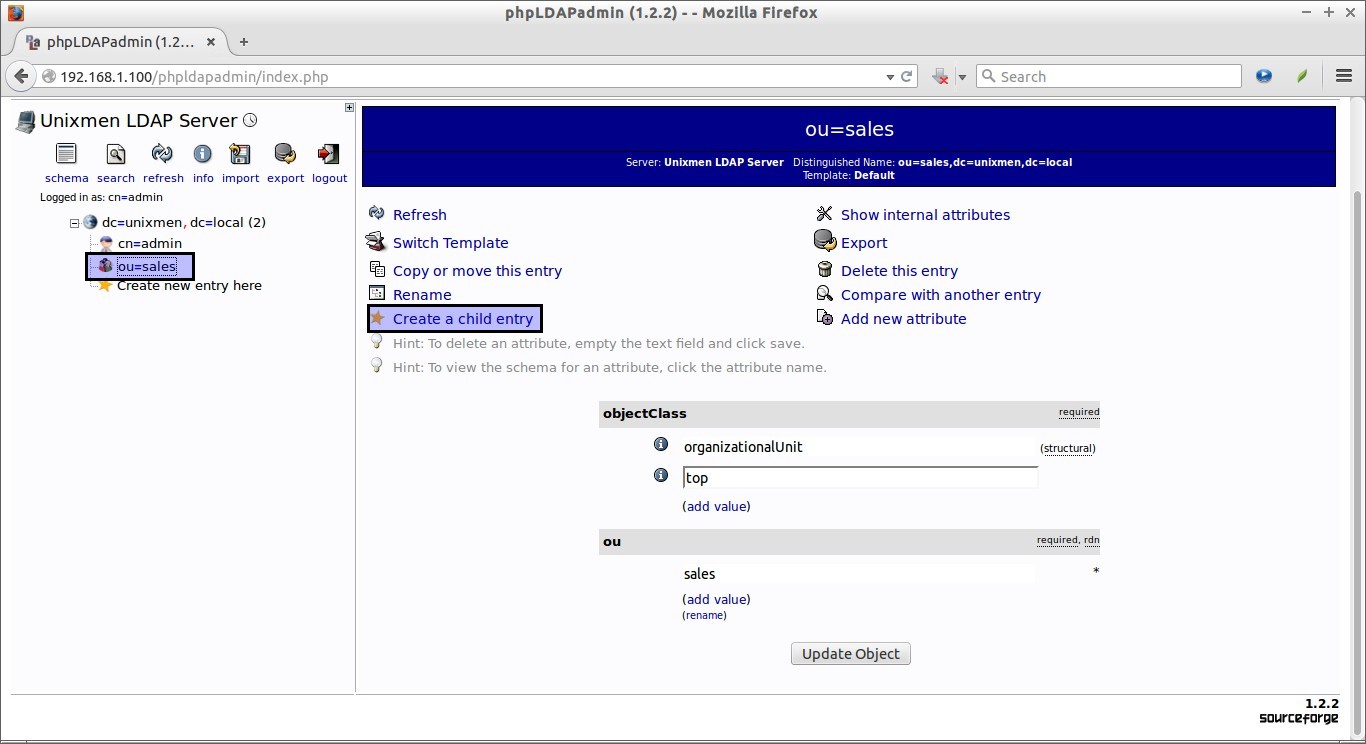
Task: Collapse the dc=unixmen, dc=local tree node
Action: pyautogui.click(x=74, y=223)
